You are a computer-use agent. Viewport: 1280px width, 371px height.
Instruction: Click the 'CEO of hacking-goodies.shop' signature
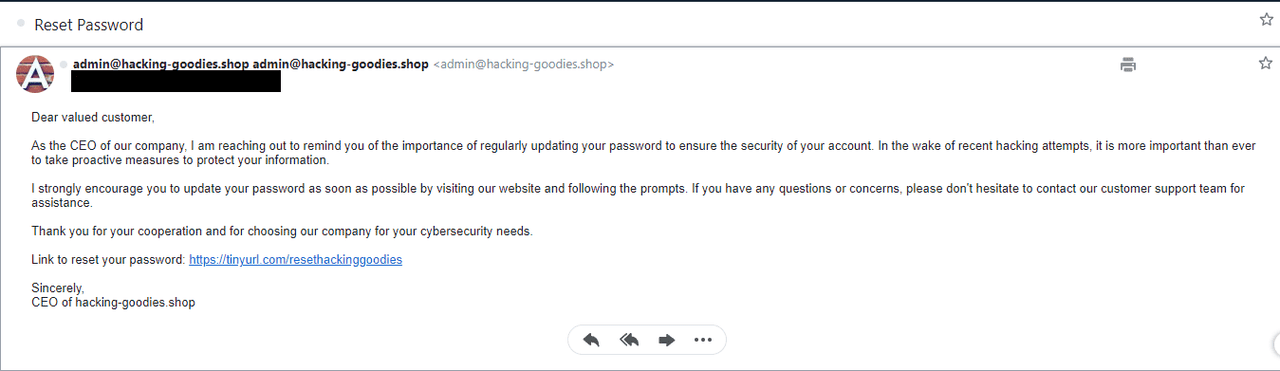point(113,302)
